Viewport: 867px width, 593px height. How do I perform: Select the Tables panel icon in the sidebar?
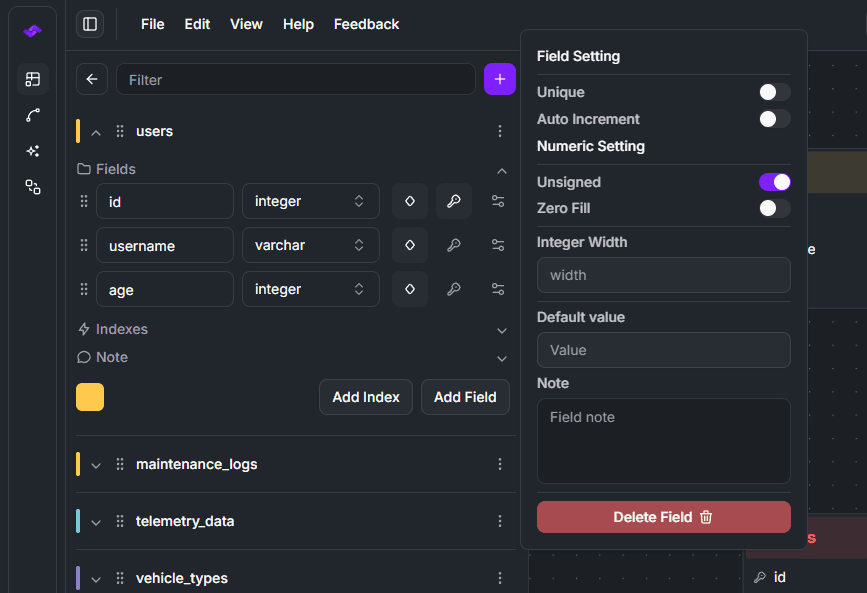click(x=33, y=78)
